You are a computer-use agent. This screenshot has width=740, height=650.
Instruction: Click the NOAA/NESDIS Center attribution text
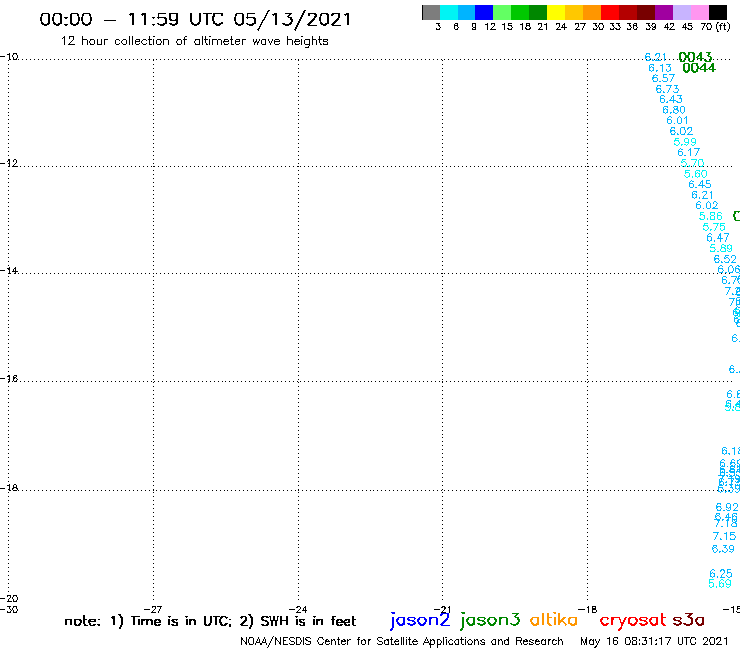point(402,641)
